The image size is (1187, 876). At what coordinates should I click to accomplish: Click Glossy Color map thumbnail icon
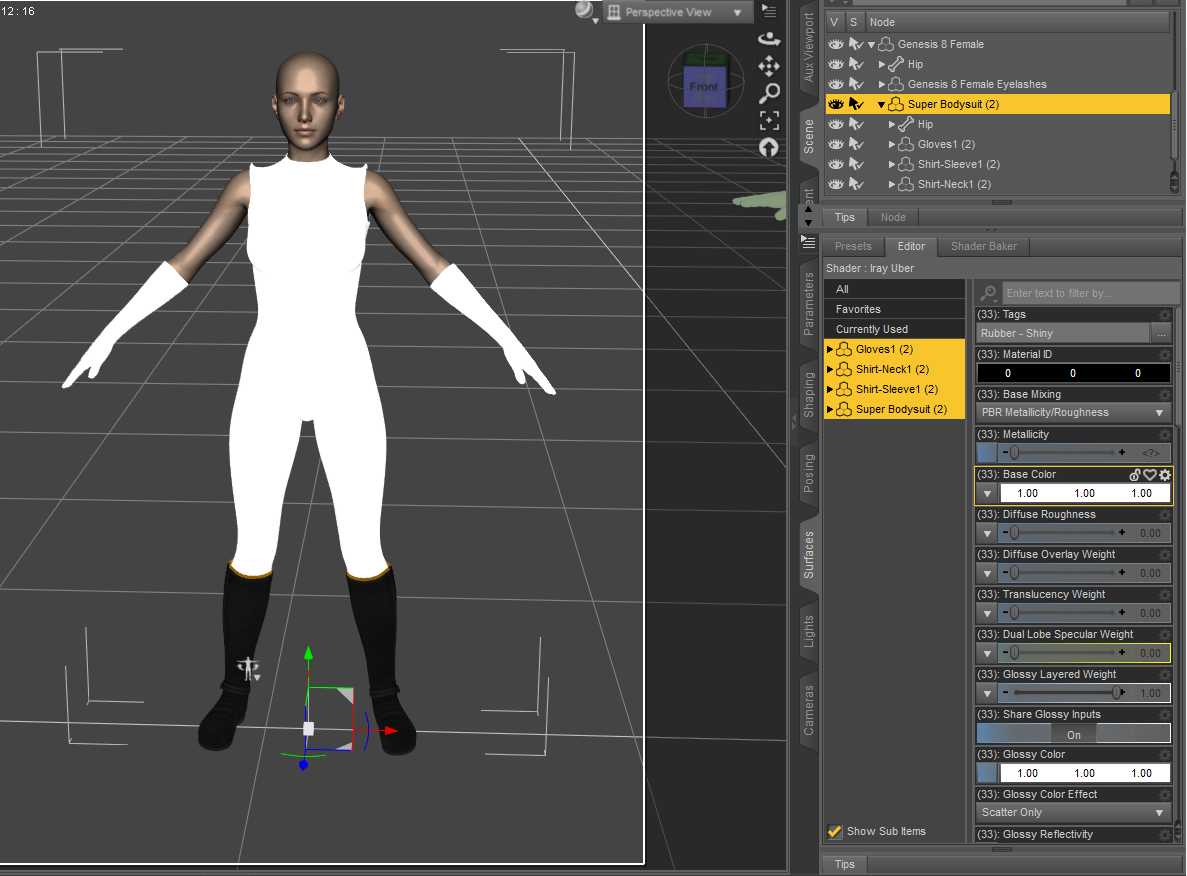click(987, 773)
